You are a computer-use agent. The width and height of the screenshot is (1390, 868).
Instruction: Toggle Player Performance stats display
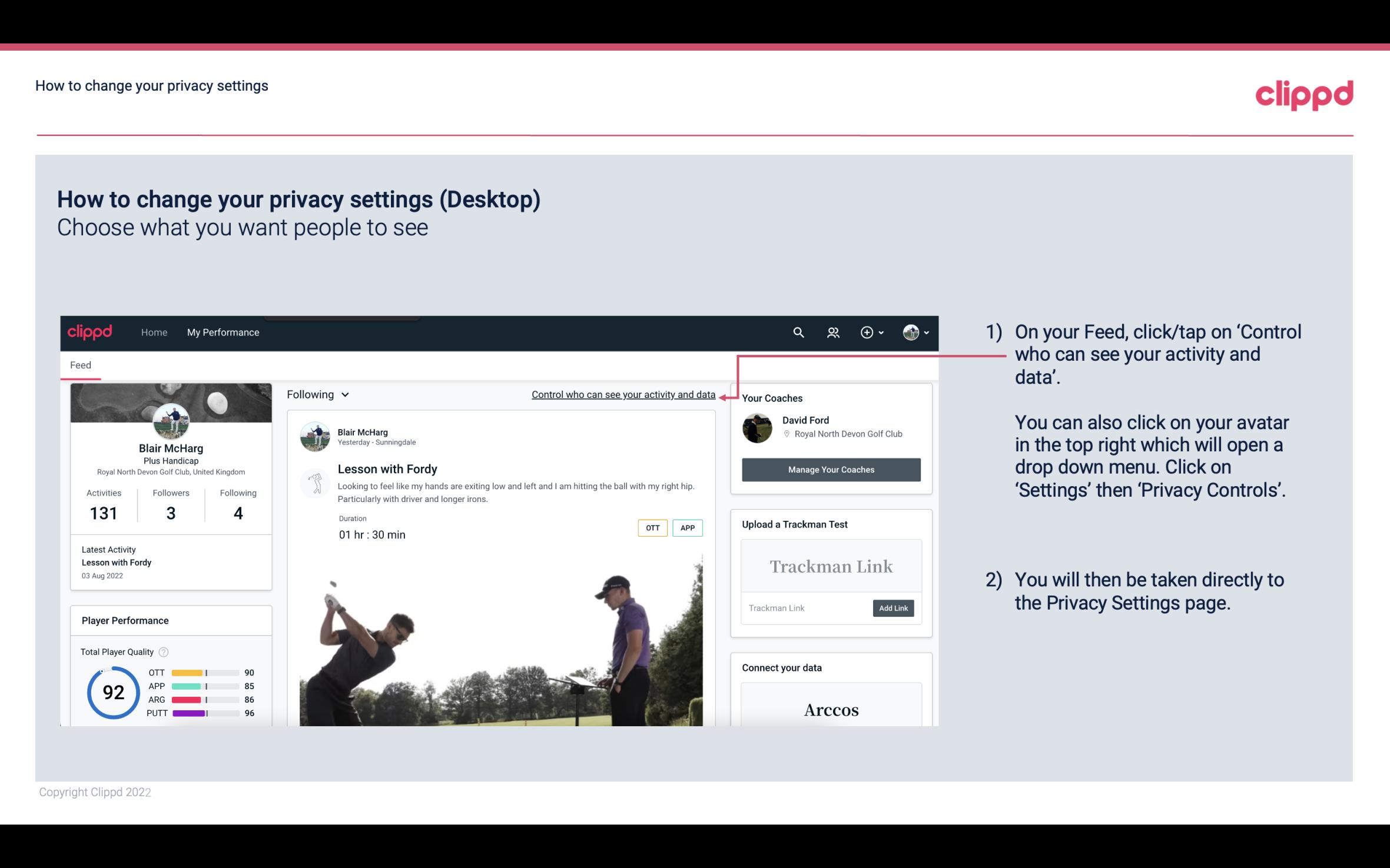[125, 620]
